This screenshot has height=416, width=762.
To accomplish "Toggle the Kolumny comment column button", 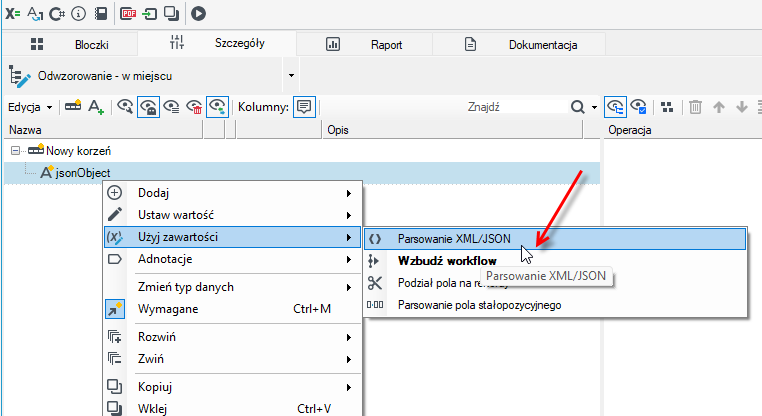I will coord(304,107).
